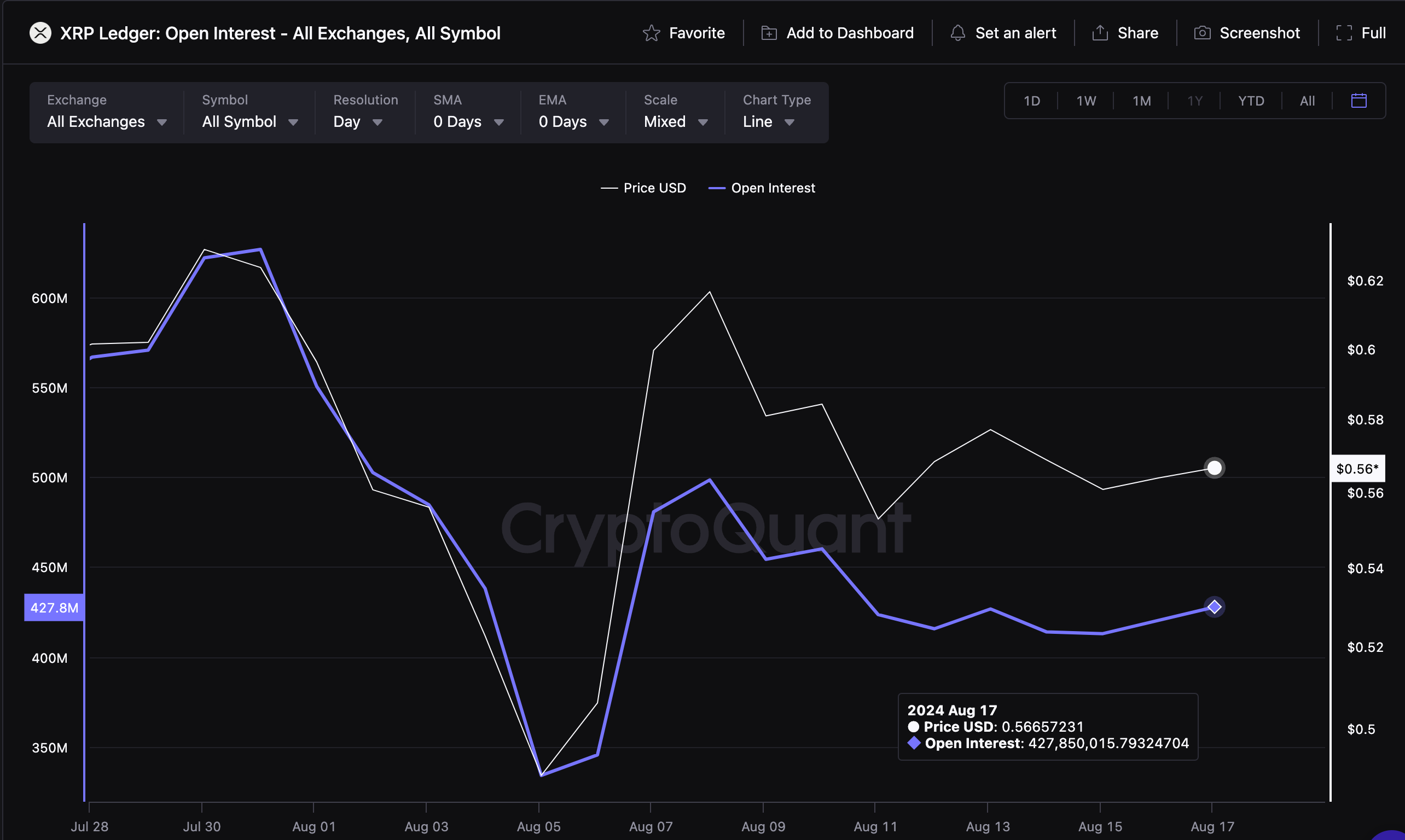1405x840 pixels.
Task: Click the Aug 17 date axis label
Action: (1212, 826)
